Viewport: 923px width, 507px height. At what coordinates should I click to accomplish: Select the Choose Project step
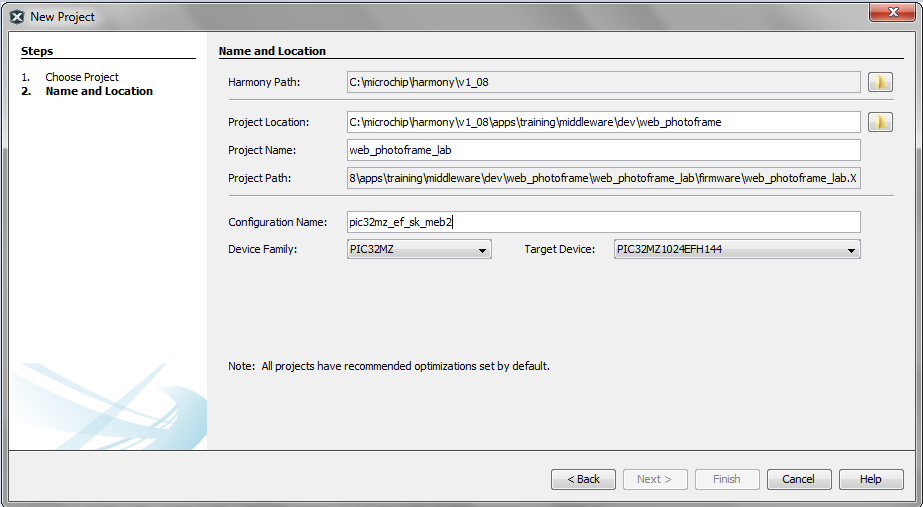82,77
